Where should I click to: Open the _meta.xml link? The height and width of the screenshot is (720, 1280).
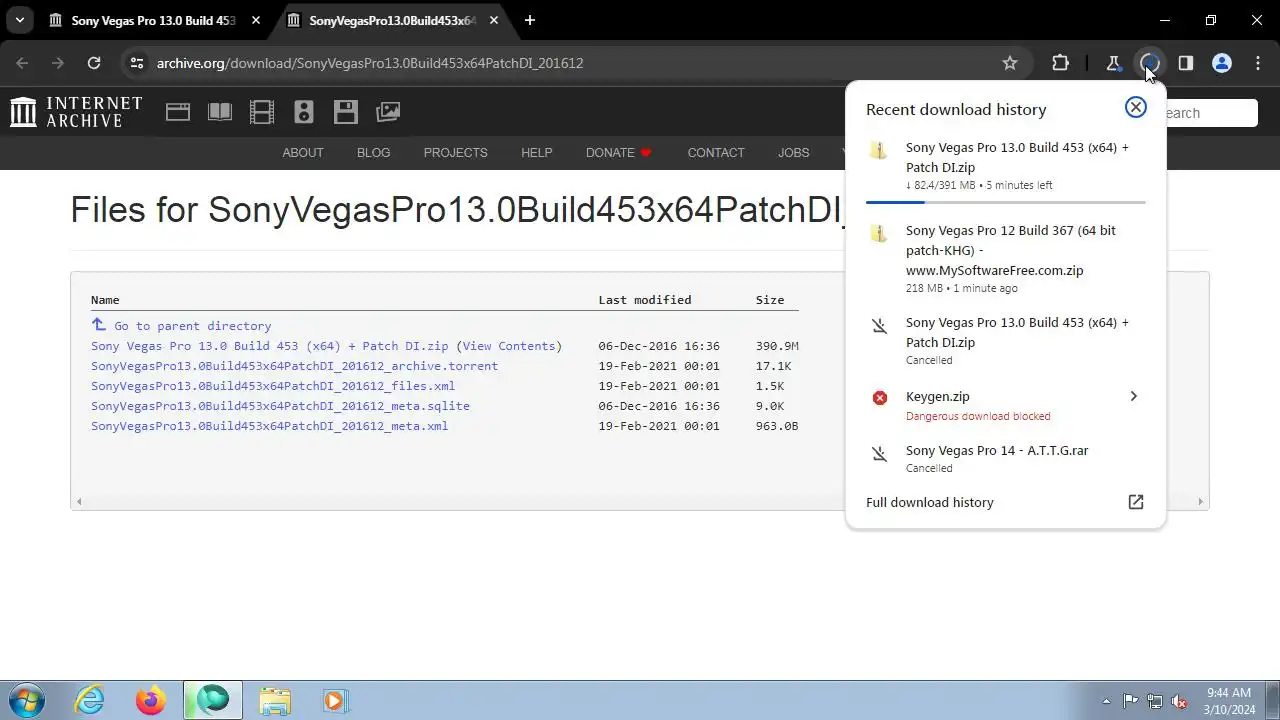tap(270, 426)
